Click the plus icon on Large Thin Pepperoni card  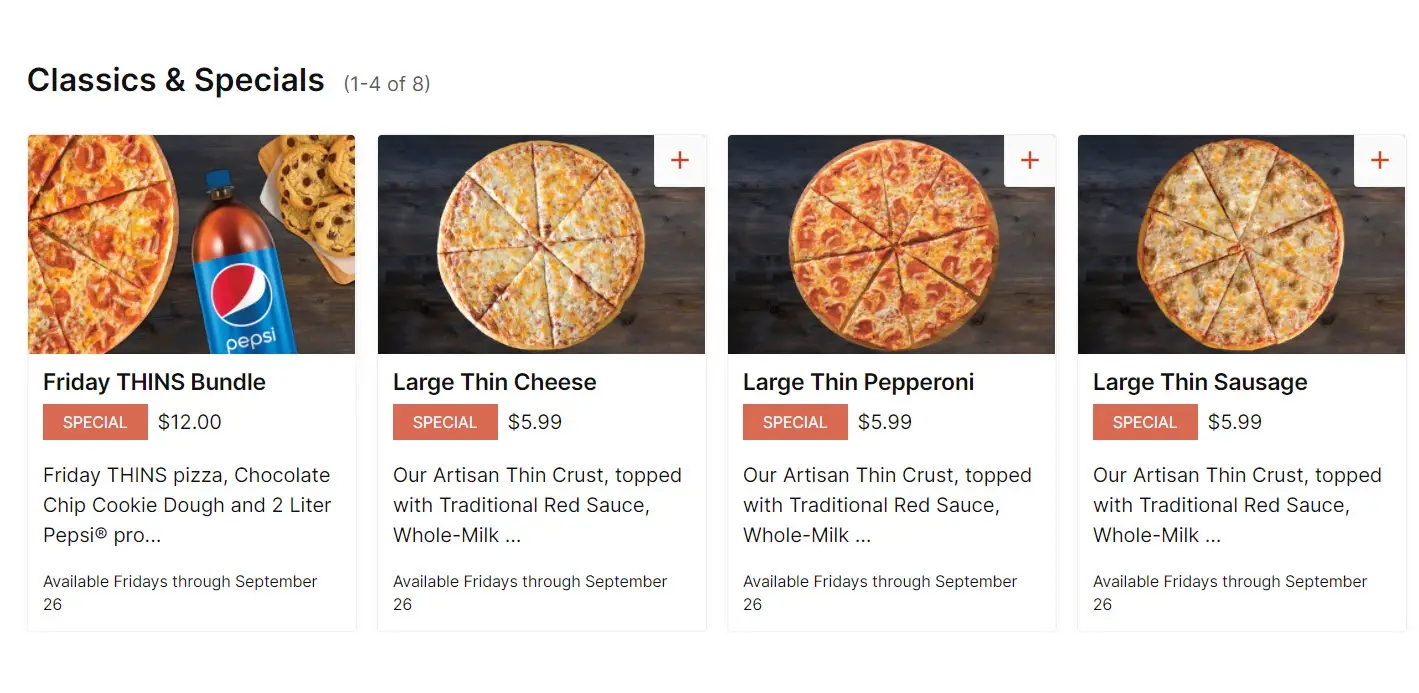point(1030,160)
